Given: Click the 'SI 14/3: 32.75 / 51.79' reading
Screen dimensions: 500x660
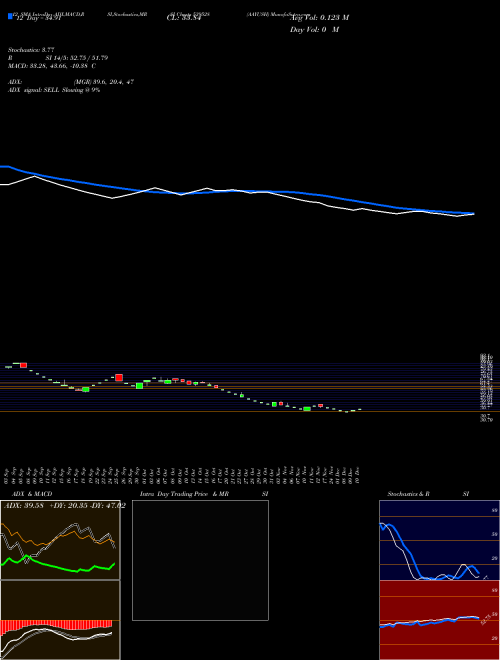Looking at the screenshot, I should 77,58.
